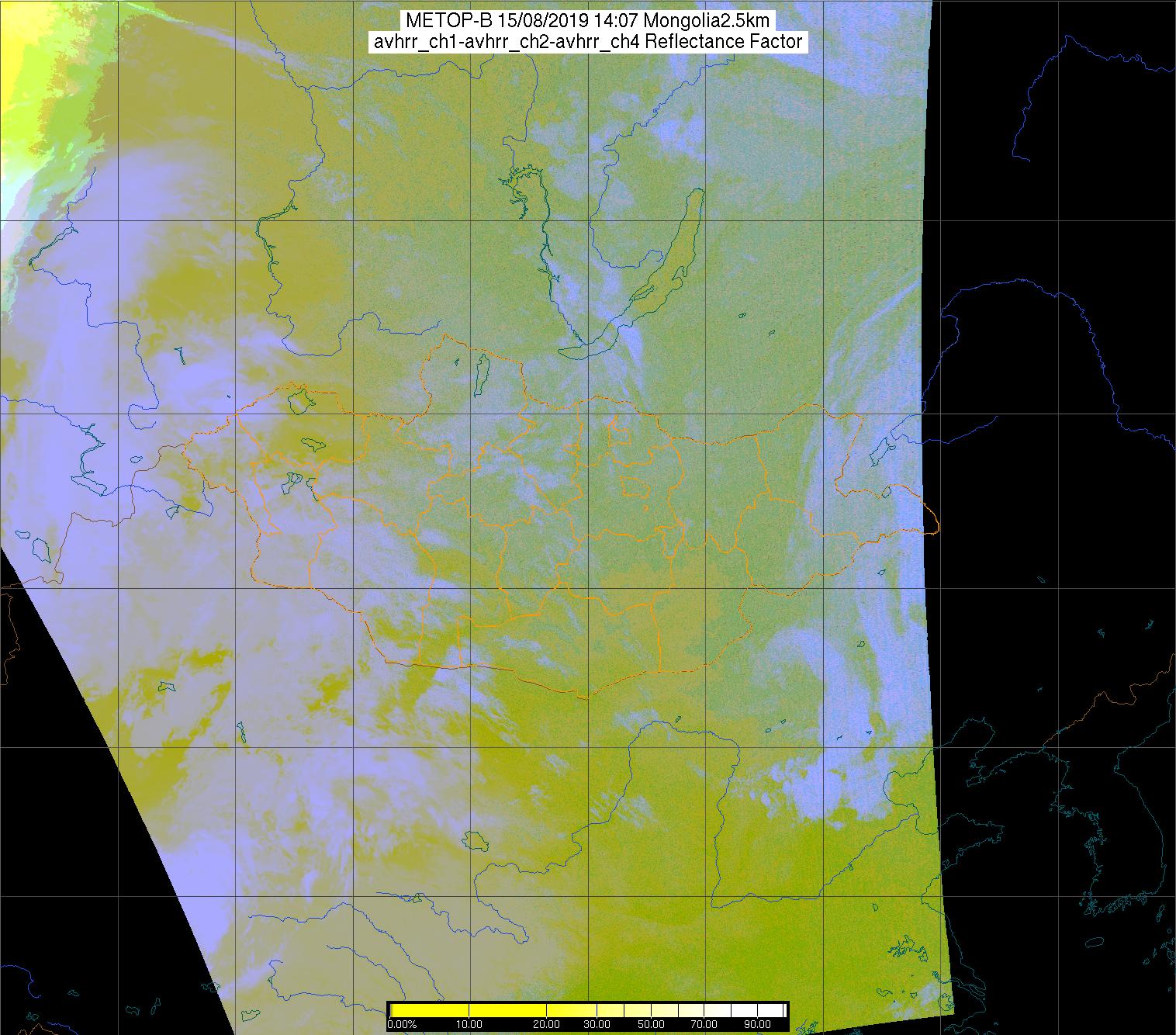This screenshot has width=1176, height=1035.
Task: Pick the saturated yellow segment of the colorbar
Action: [x=469, y=1010]
